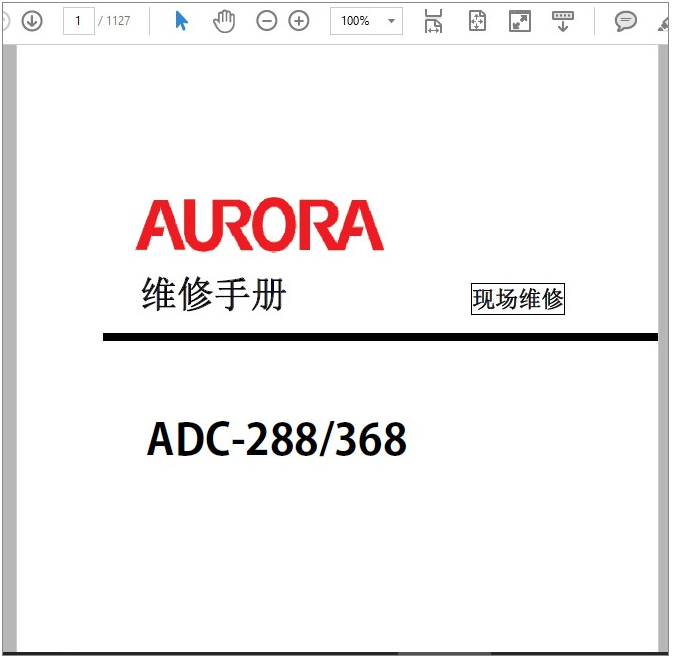Click the highlighter pen icon

[665, 24]
